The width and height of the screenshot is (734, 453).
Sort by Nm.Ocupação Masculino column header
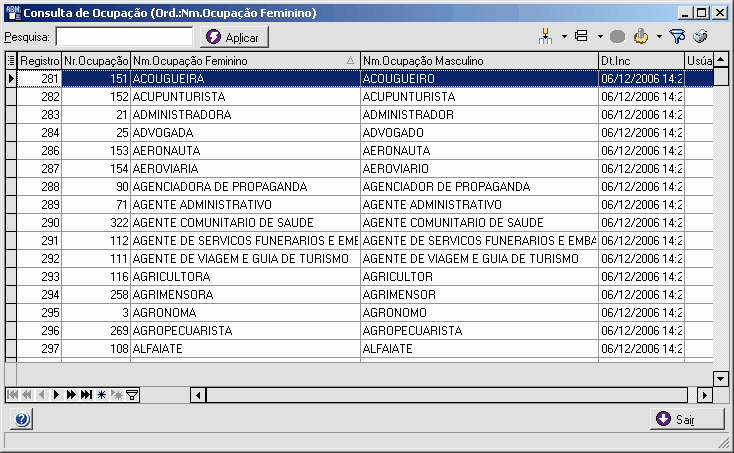(479, 61)
